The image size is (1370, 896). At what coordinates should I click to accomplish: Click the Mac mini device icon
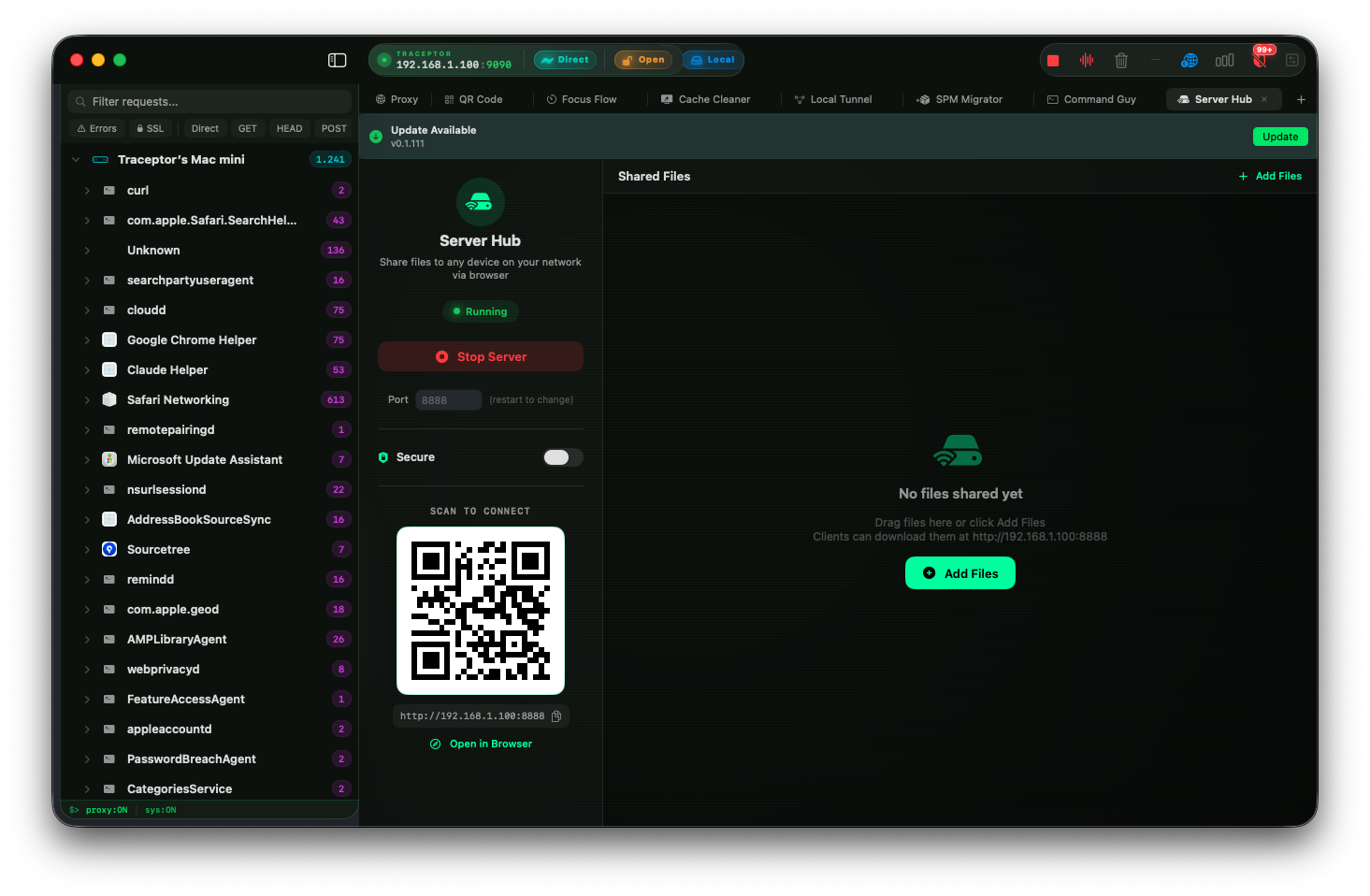(x=100, y=160)
